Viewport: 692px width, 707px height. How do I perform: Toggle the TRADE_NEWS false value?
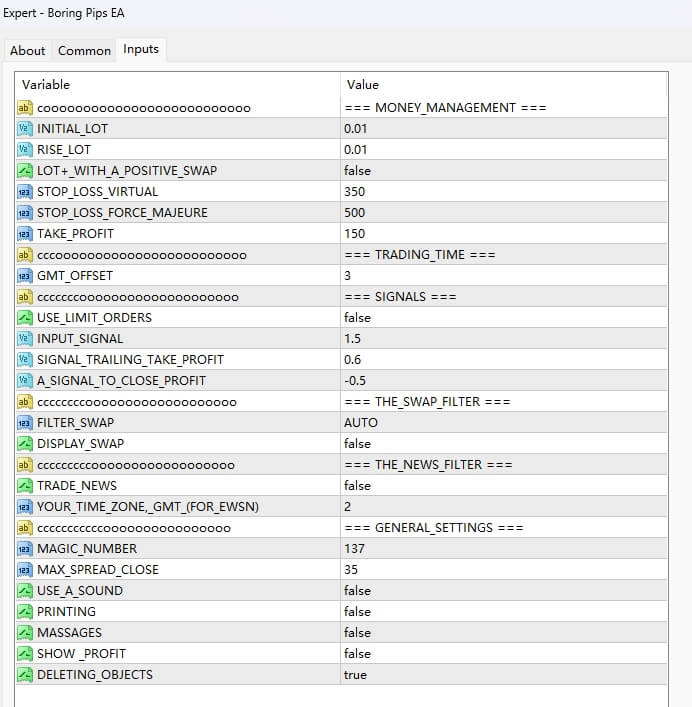tap(357, 486)
